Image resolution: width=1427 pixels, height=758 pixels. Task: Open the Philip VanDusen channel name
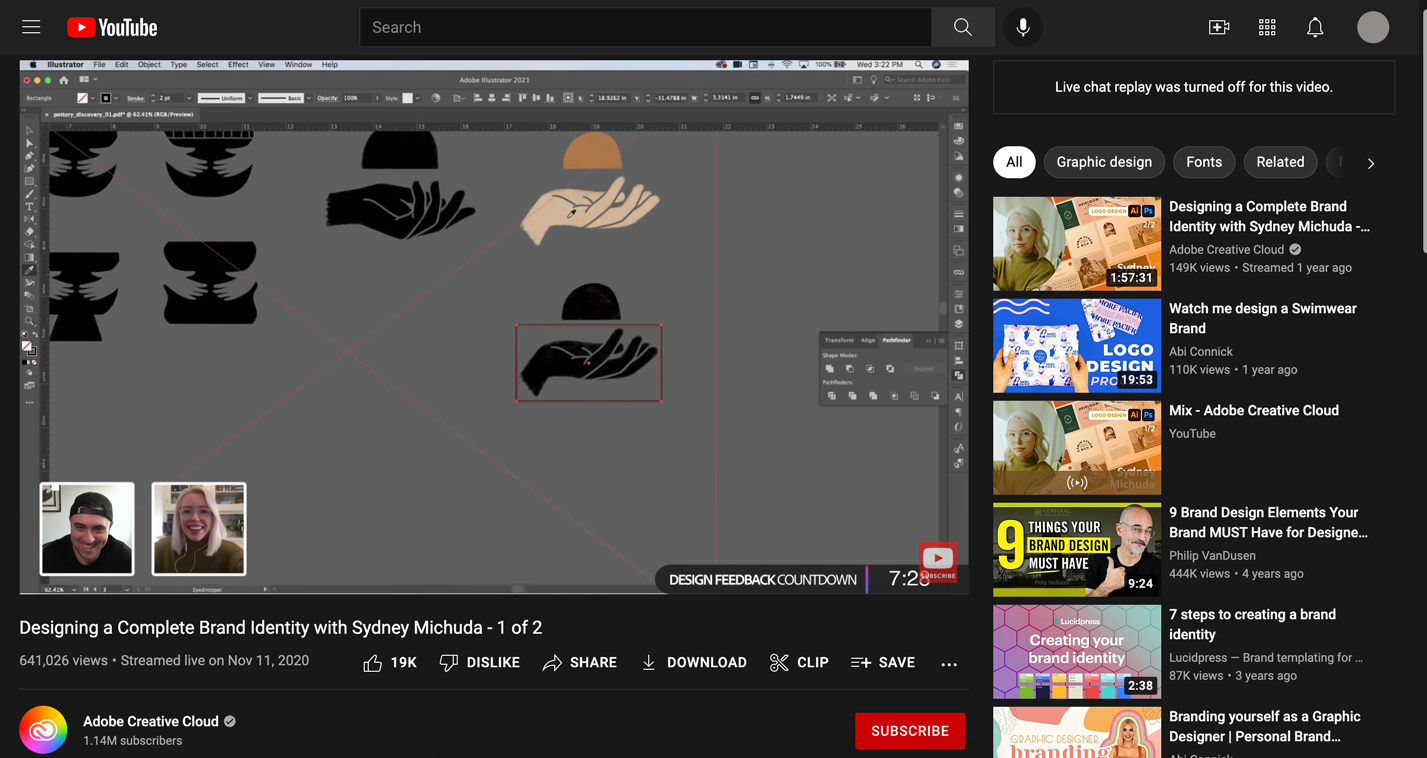pyautogui.click(x=1212, y=555)
